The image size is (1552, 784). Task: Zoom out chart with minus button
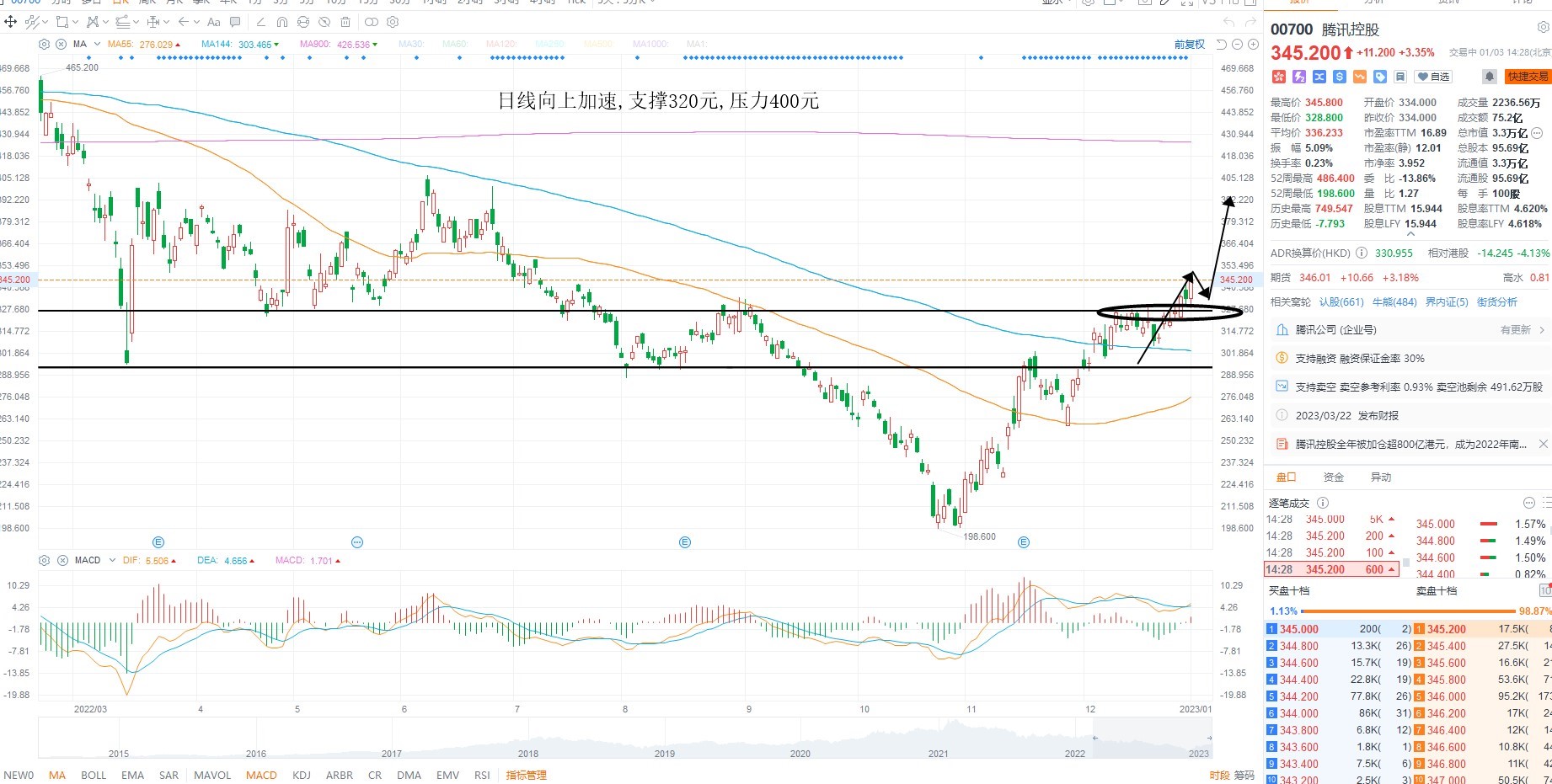(x=1237, y=44)
